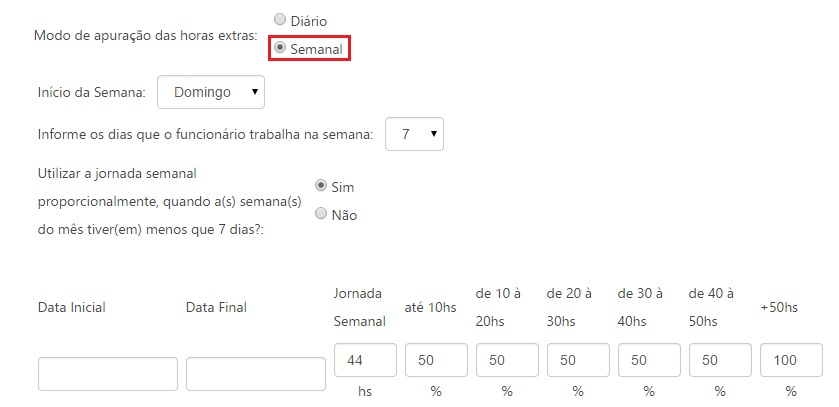Click the Sim label text
This screenshot has height=407, width=839.
pos(342,187)
